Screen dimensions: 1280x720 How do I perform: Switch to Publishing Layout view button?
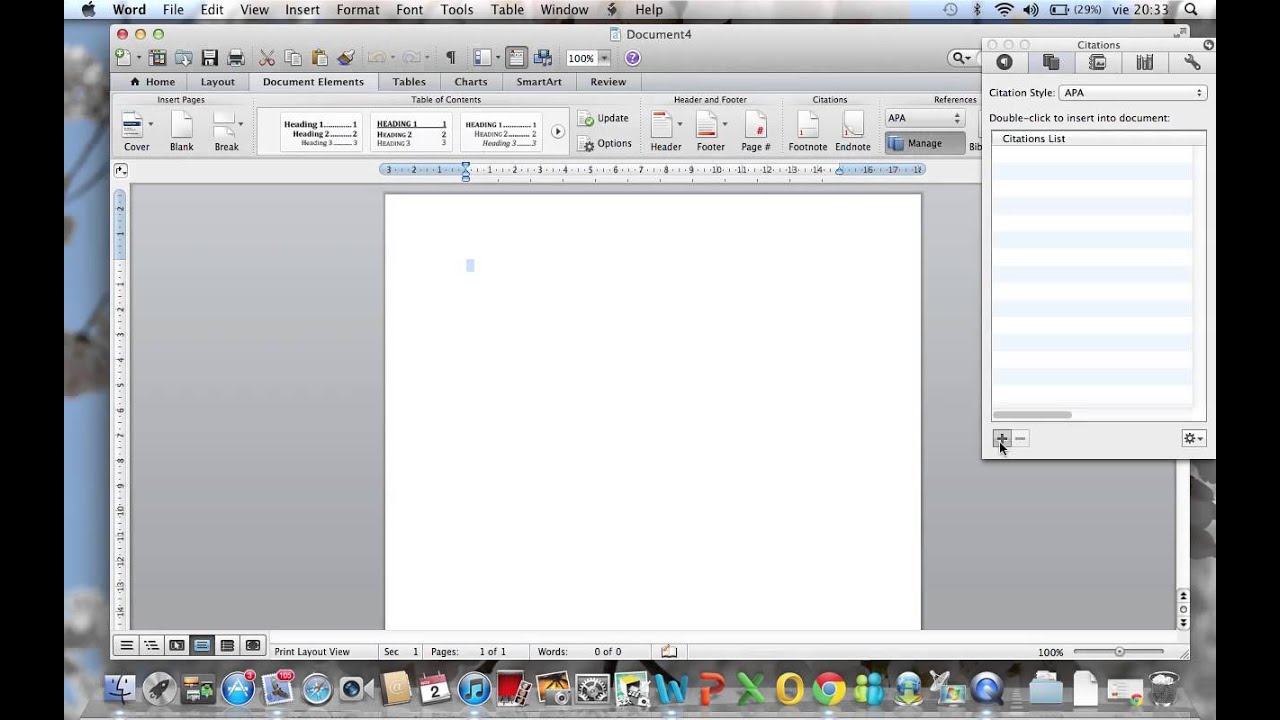177,646
